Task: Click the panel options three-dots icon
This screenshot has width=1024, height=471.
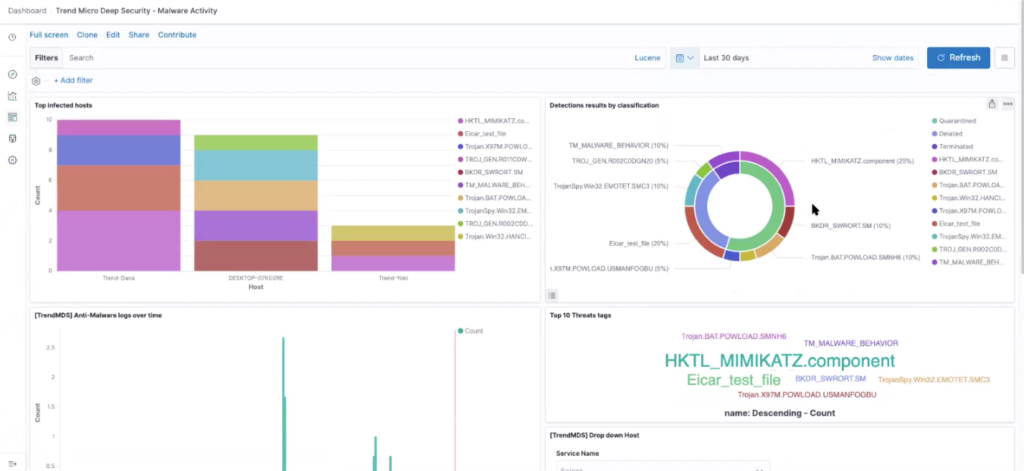Action: point(1008,104)
